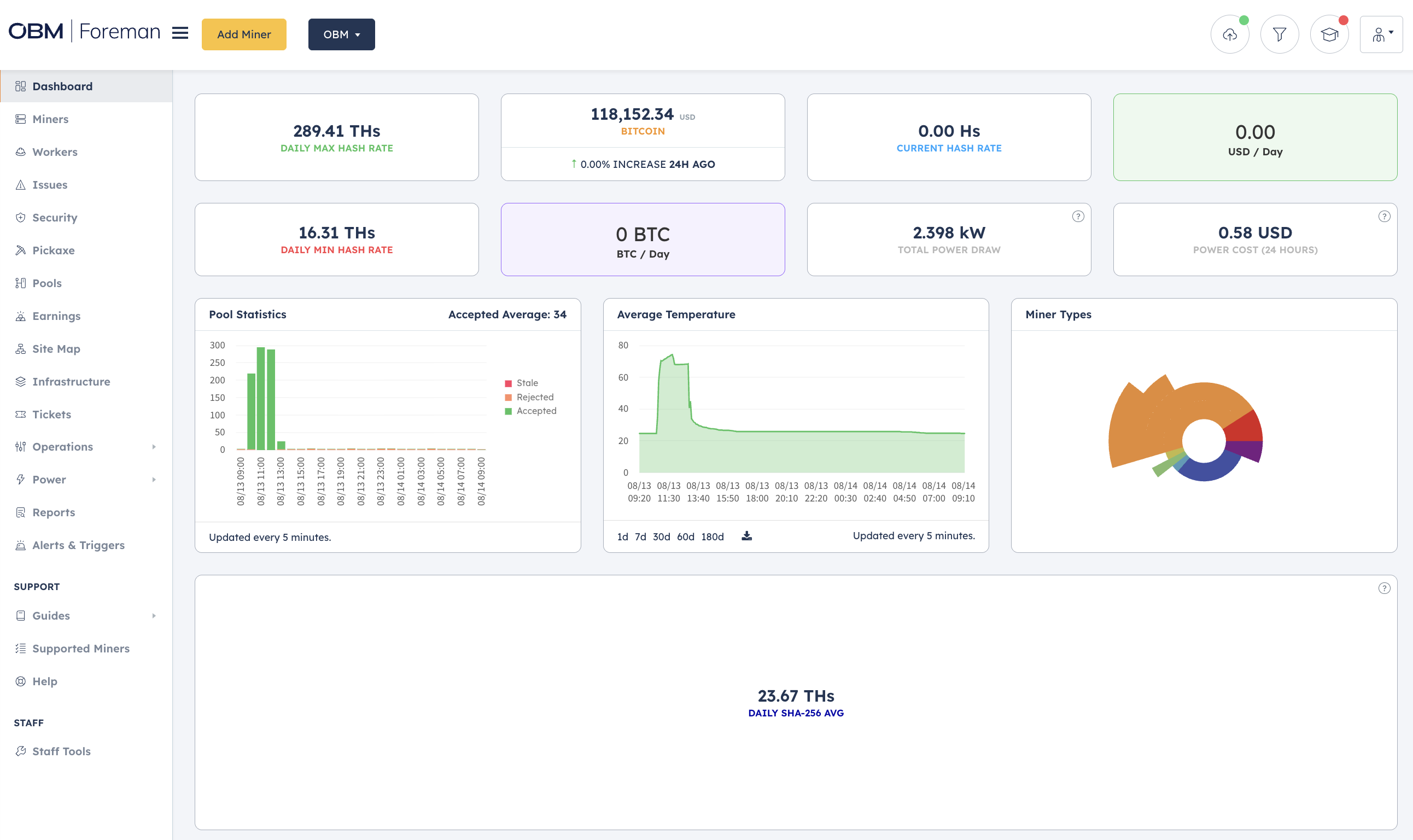
Task: Click the Daily Max Hash Rate card
Action: 337,137
